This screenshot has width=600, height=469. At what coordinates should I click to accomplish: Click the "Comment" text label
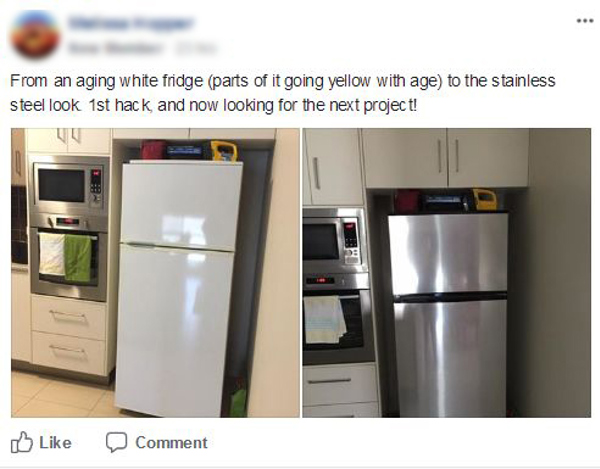(171, 443)
